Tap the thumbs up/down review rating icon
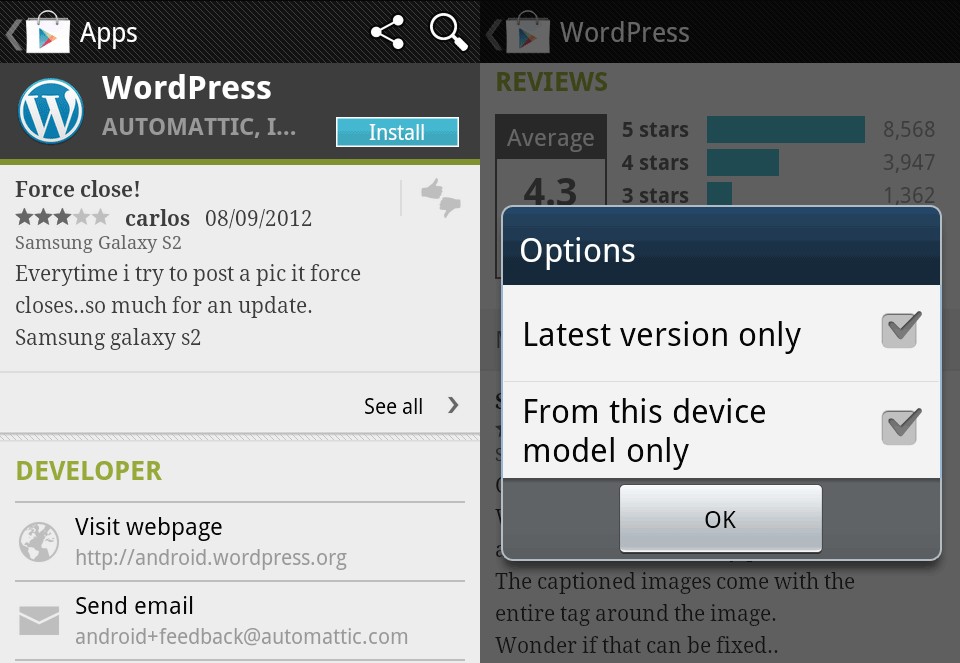Viewport: 960px width, 663px height. click(441, 197)
